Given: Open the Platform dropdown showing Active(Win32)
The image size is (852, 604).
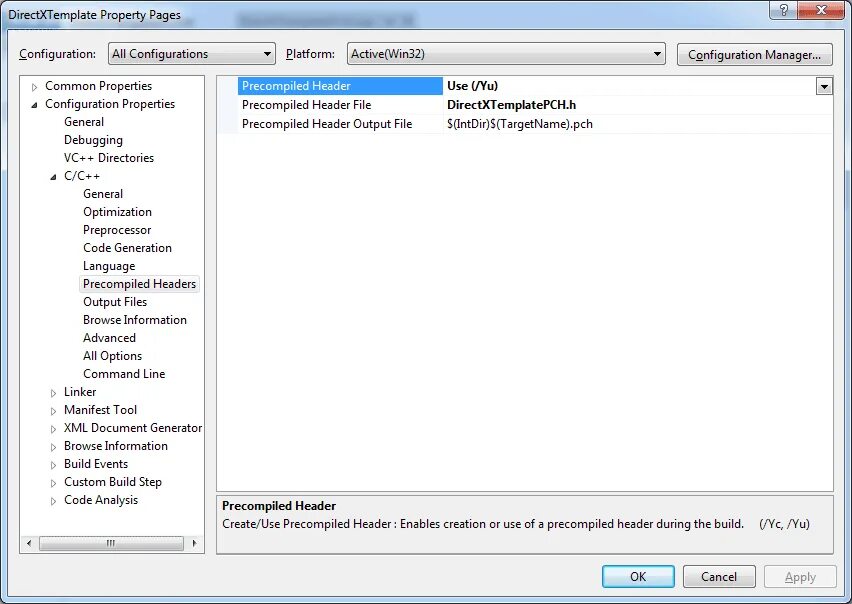Looking at the screenshot, I should (x=506, y=54).
